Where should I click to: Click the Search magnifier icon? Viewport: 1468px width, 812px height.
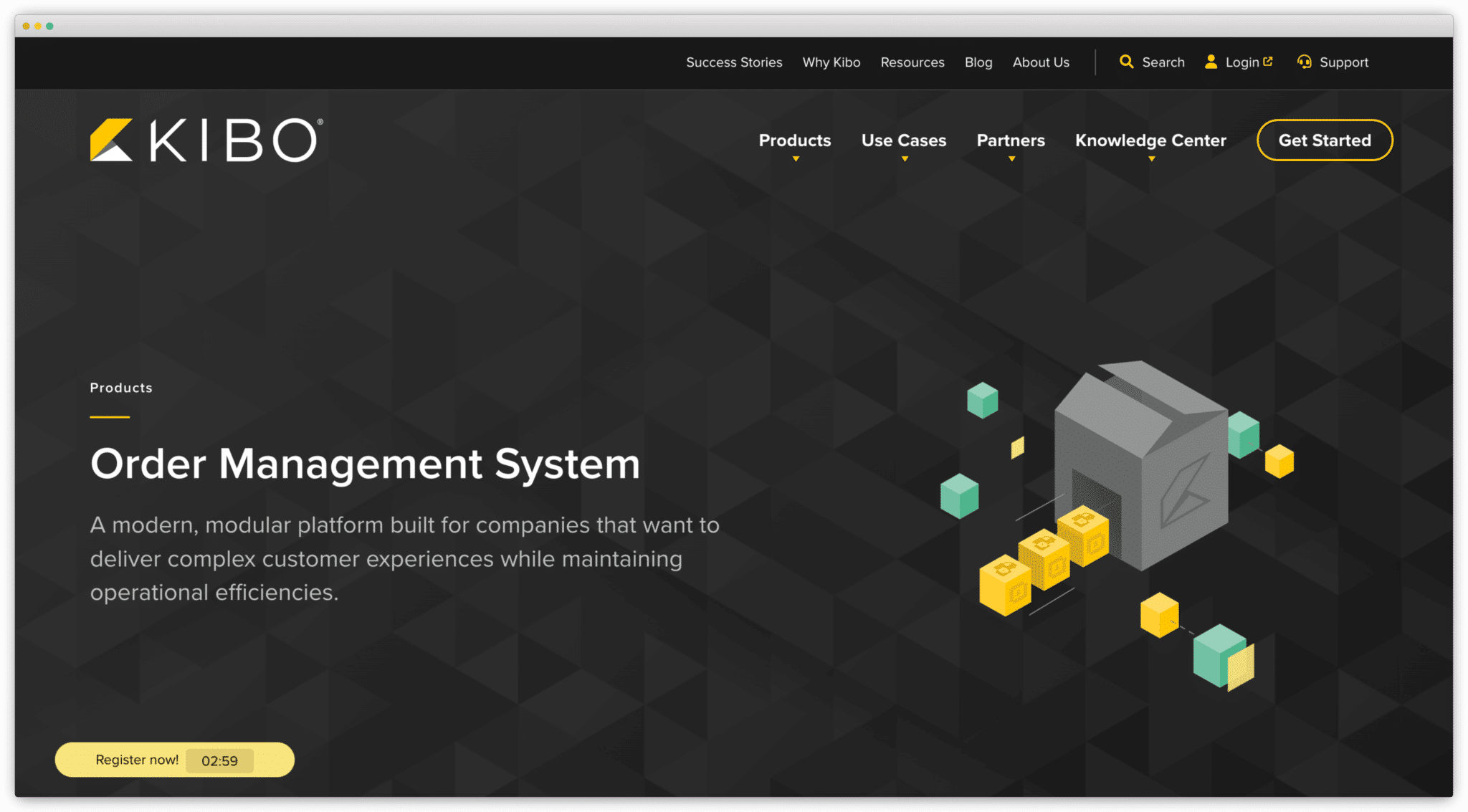[1126, 62]
